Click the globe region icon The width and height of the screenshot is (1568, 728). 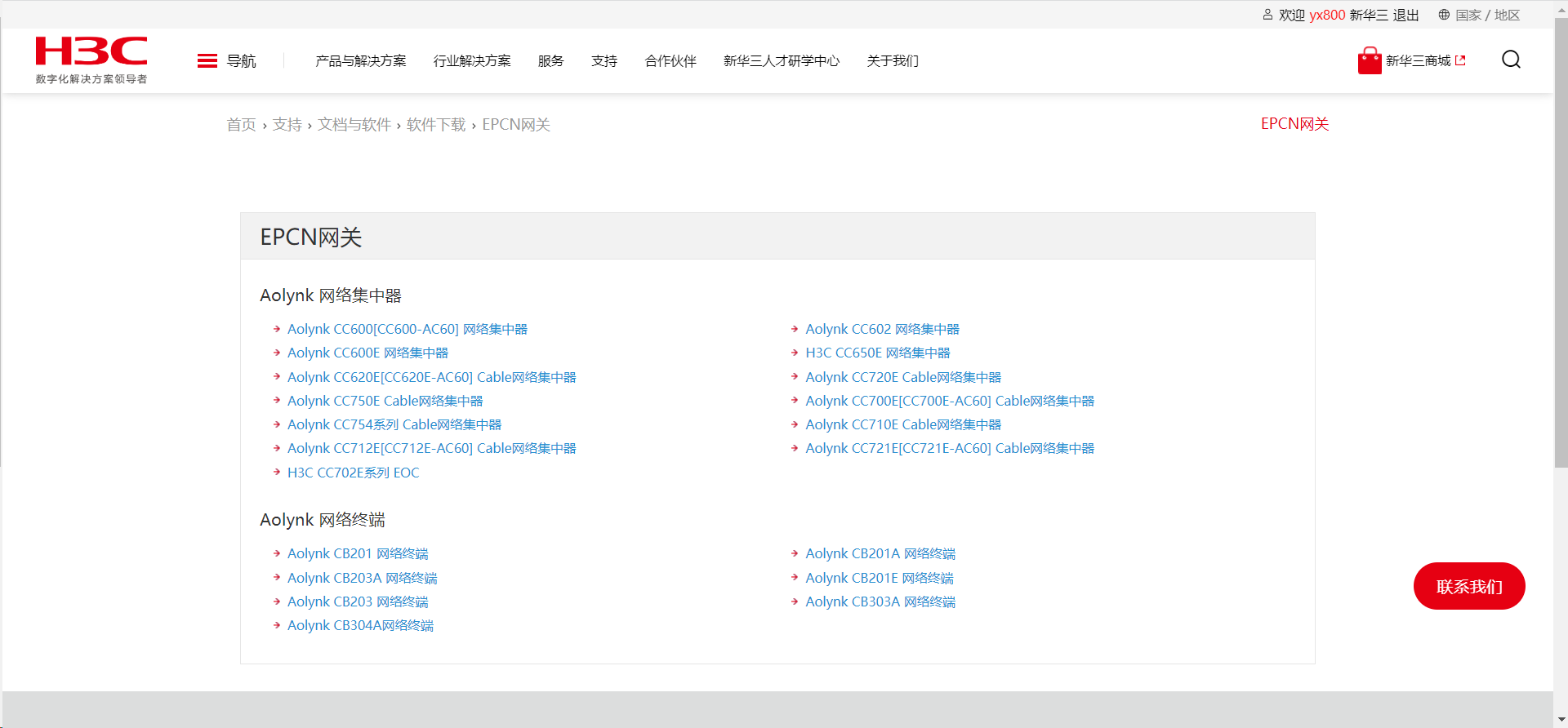pyautogui.click(x=1444, y=15)
